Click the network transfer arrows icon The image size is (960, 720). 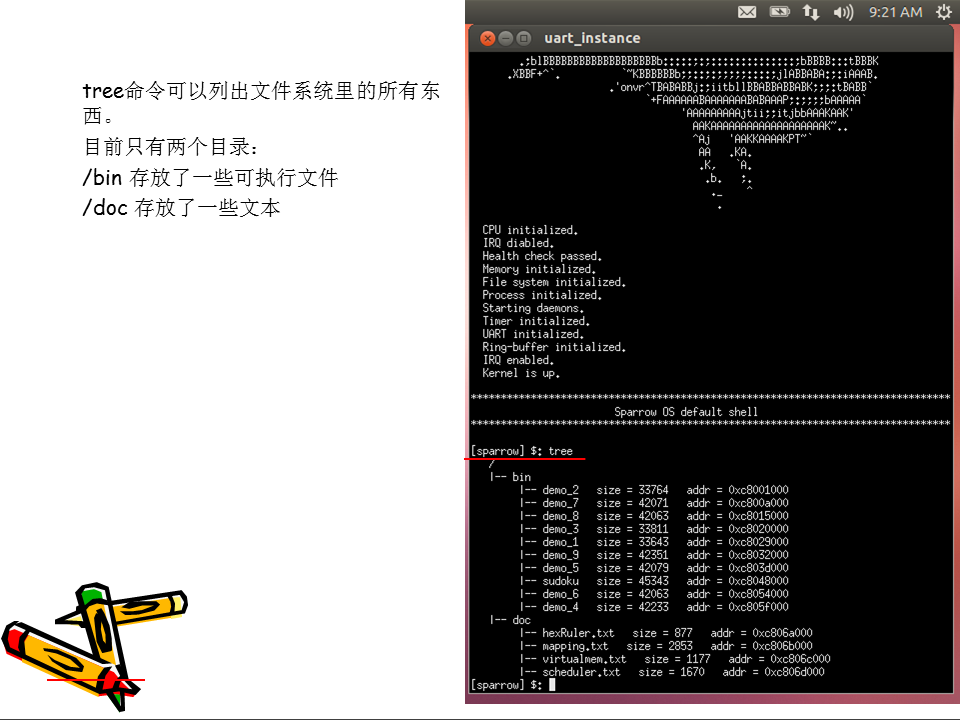click(811, 12)
